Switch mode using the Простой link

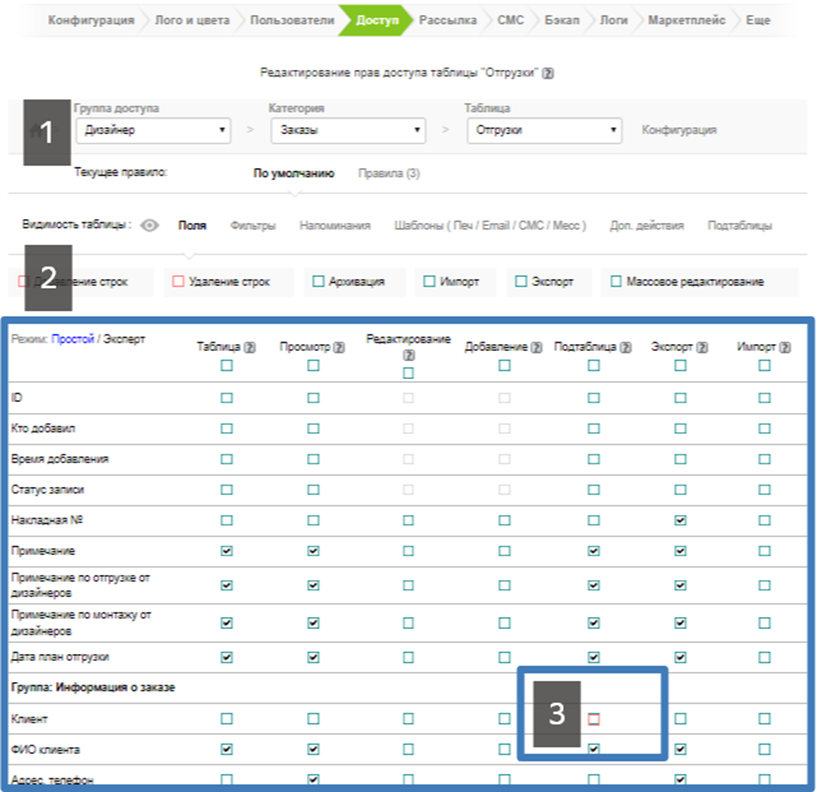[72, 340]
